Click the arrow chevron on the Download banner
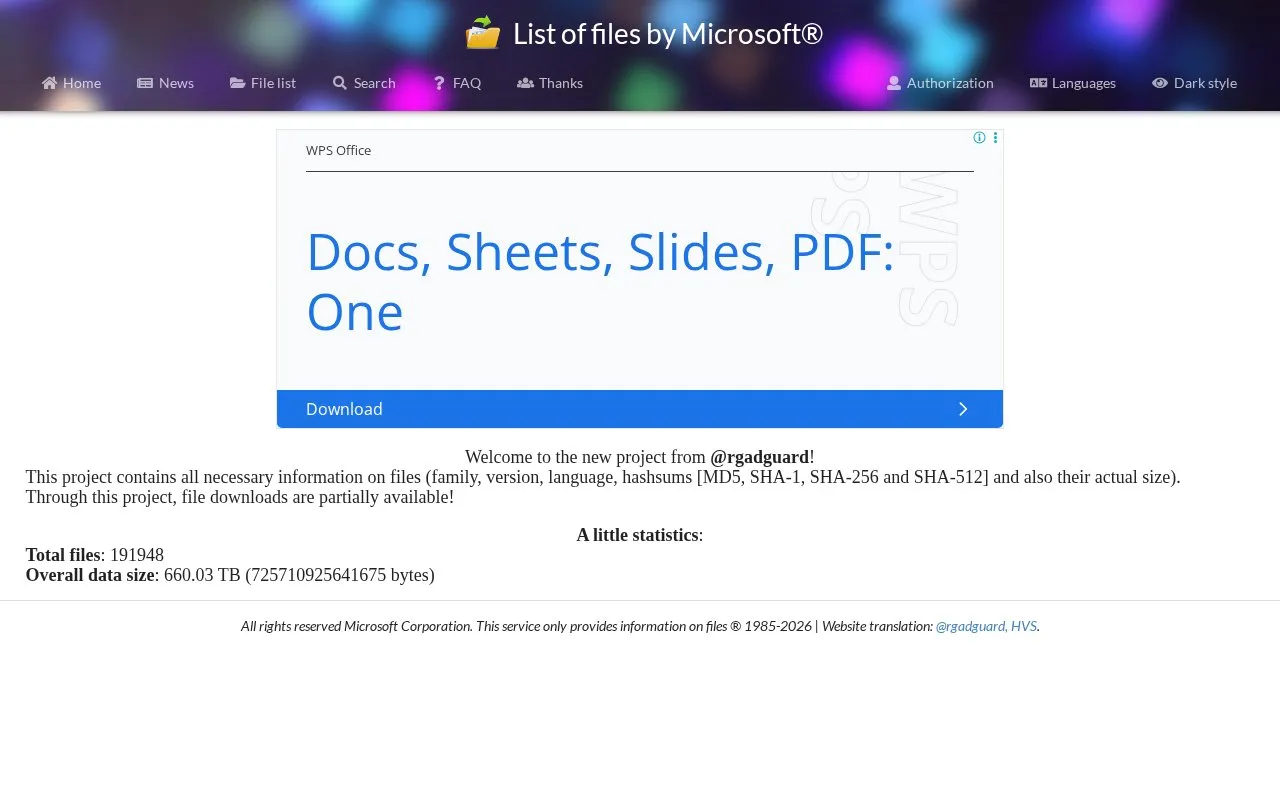Screen dimensions: 1280x800 tap(963, 409)
